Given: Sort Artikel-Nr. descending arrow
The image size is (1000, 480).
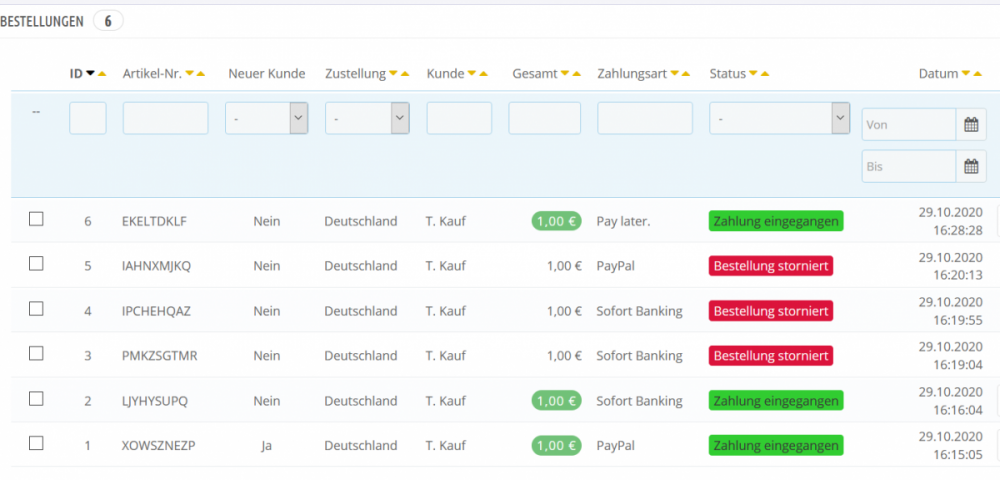Looking at the screenshot, I should pyautogui.click(x=189, y=73).
